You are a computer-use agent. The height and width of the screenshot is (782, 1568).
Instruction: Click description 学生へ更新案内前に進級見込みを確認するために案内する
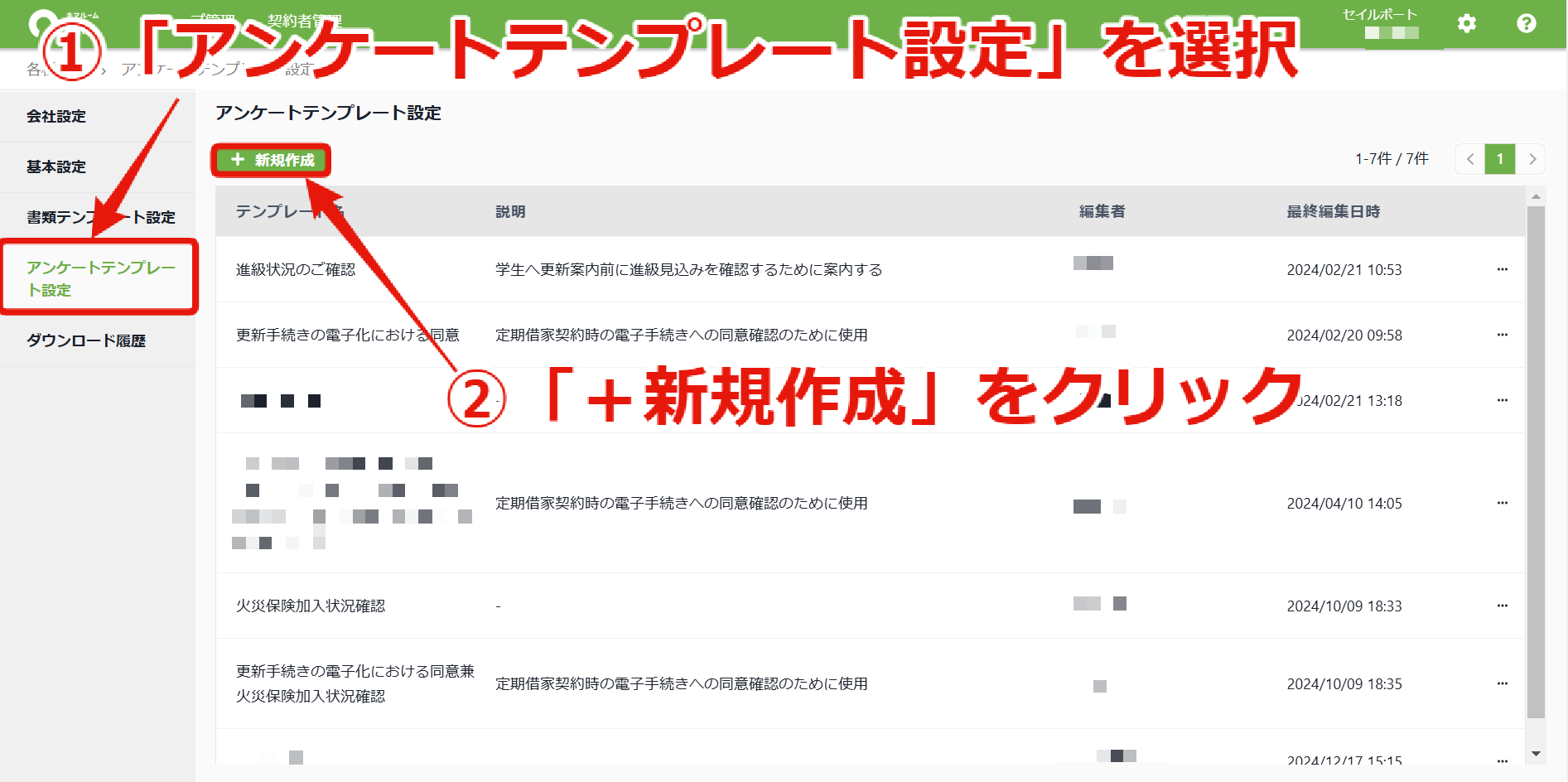coord(689,269)
